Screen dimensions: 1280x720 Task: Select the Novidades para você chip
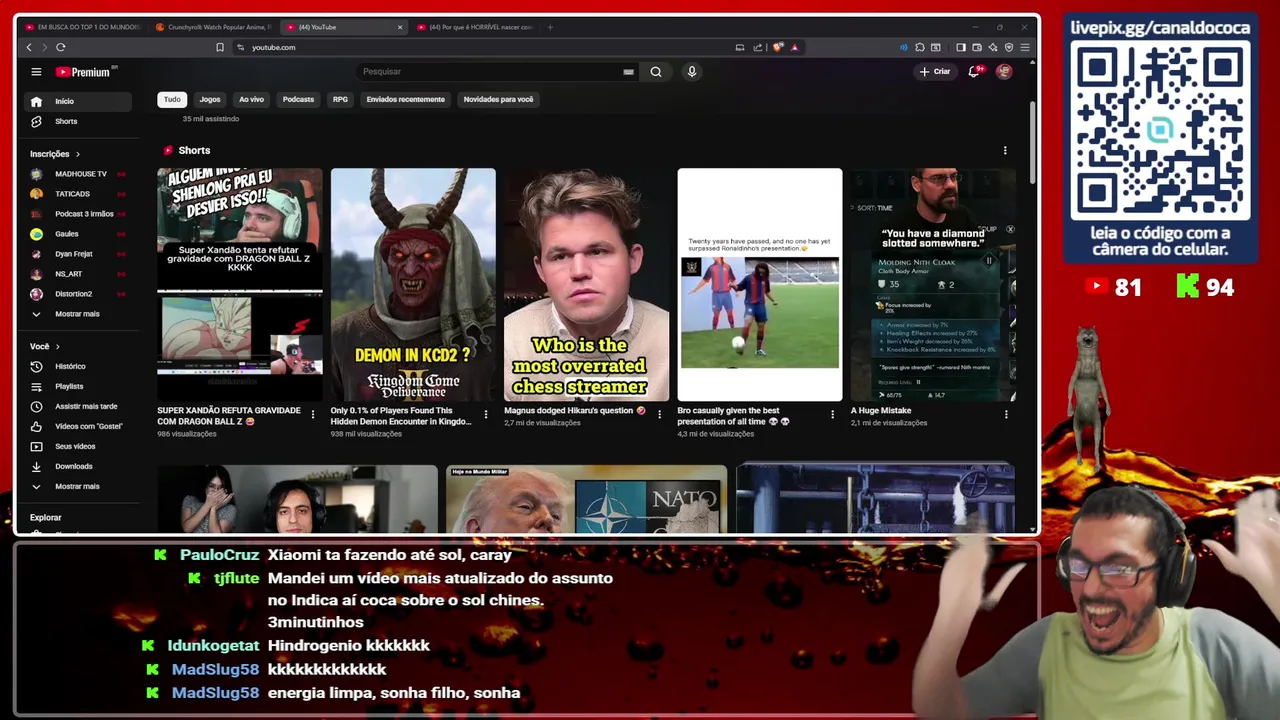tap(498, 99)
